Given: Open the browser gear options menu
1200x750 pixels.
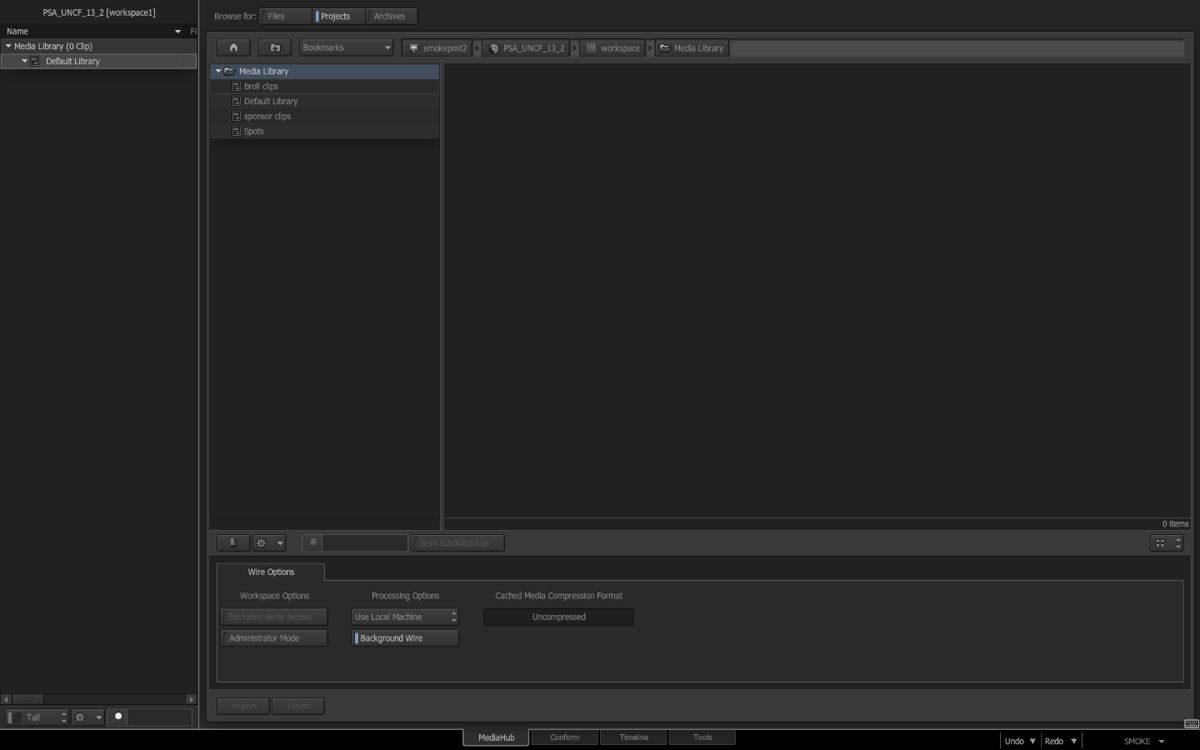Looking at the screenshot, I should [x=269, y=543].
